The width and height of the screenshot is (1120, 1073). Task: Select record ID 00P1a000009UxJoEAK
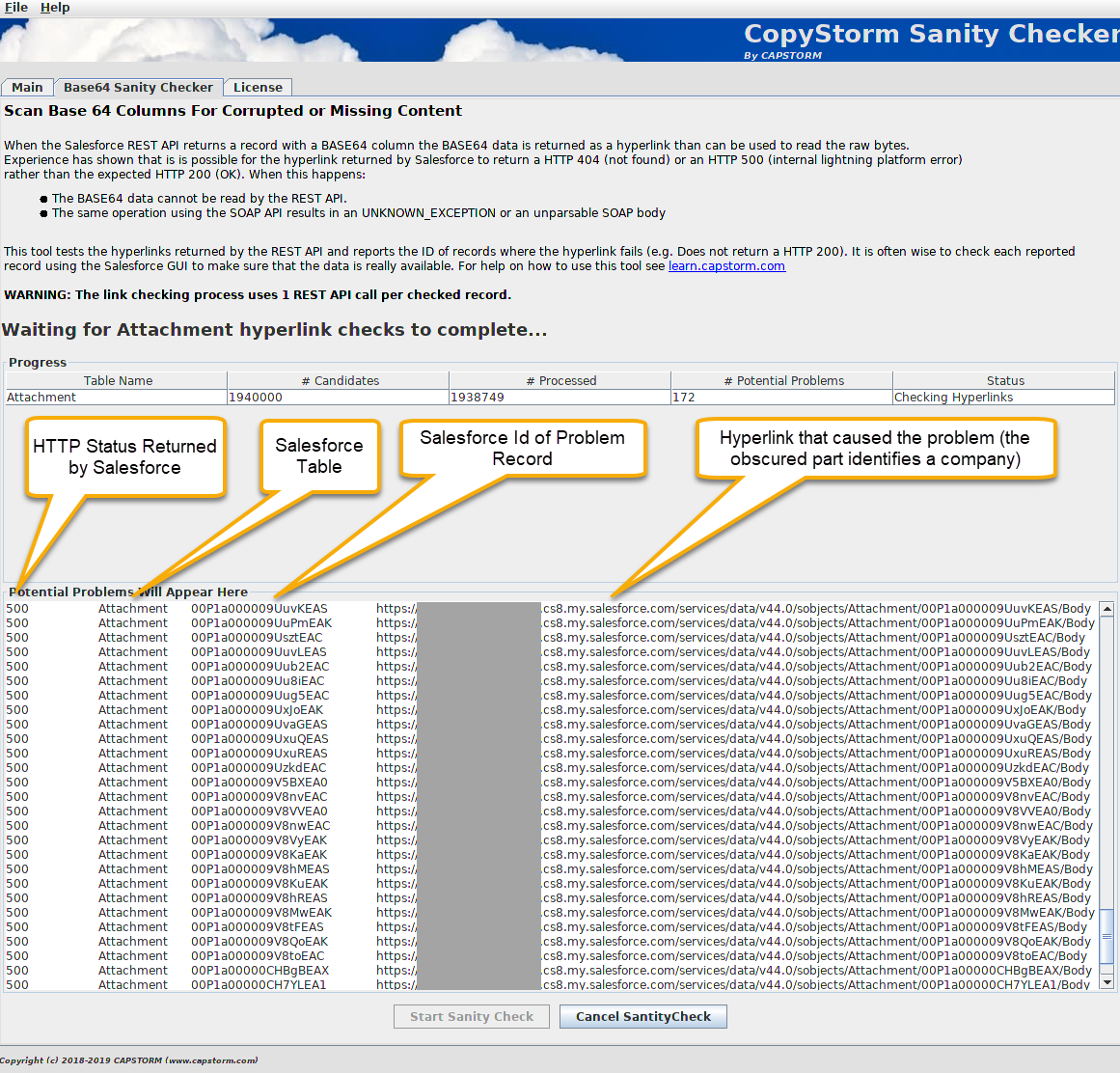coord(258,710)
